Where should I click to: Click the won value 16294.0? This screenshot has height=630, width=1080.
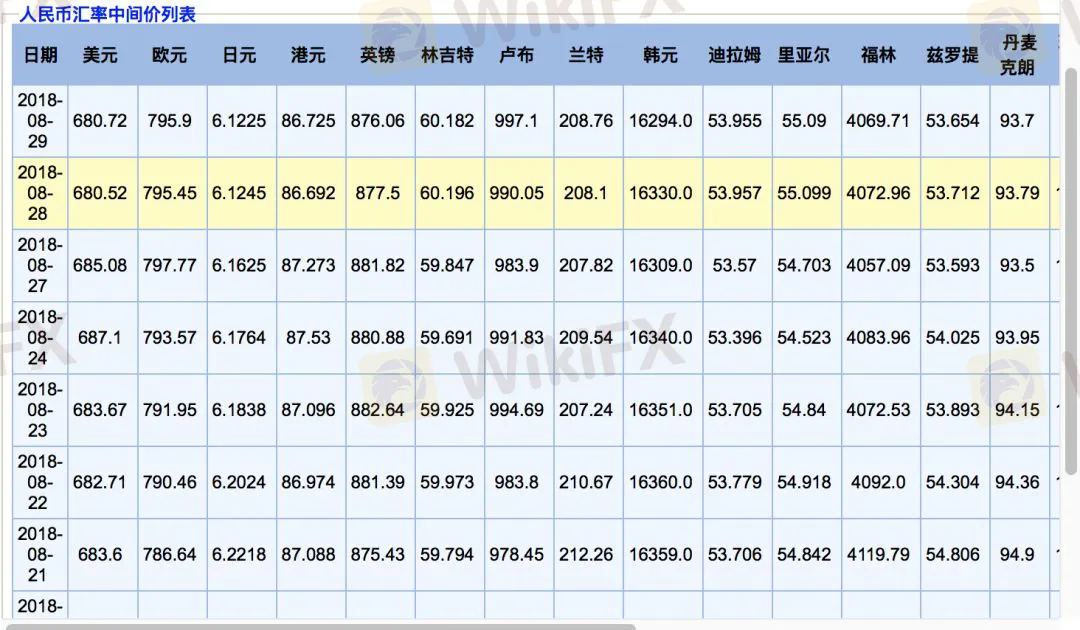click(661, 120)
